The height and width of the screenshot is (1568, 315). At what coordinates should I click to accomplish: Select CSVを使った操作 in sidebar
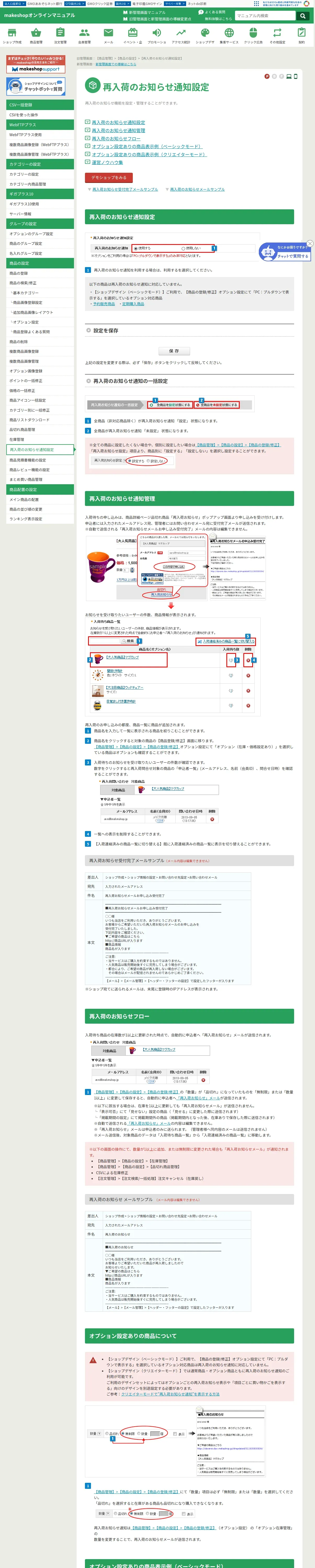[40, 115]
